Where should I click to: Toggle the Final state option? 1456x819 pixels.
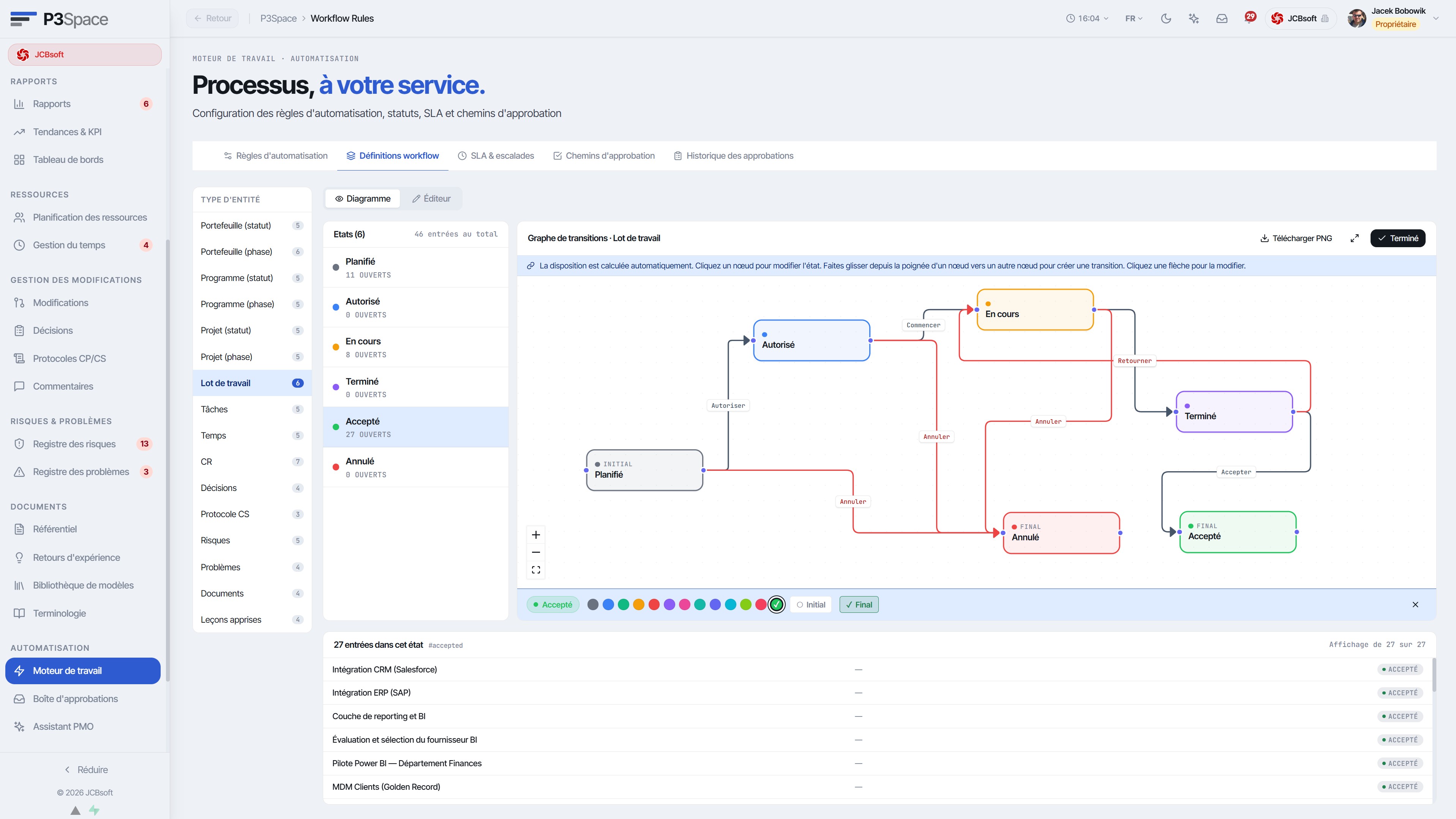tap(859, 604)
